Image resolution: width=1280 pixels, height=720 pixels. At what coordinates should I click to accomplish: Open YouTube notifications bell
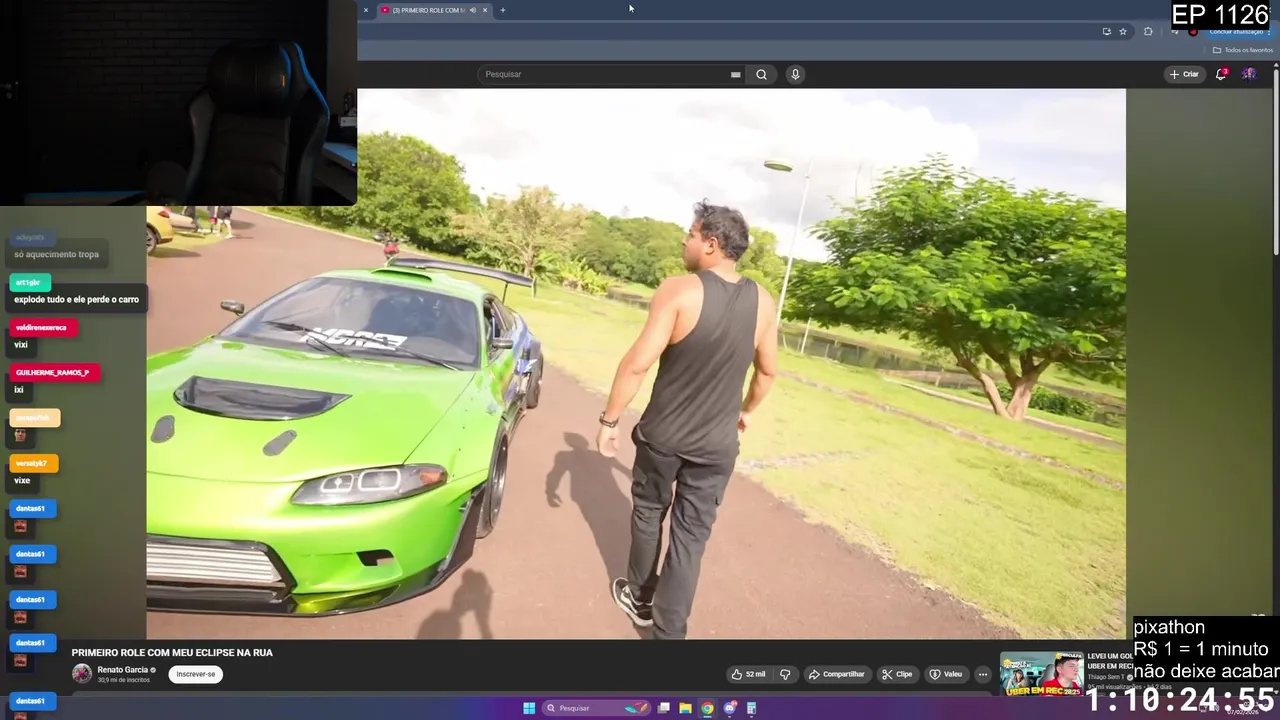(x=1222, y=74)
